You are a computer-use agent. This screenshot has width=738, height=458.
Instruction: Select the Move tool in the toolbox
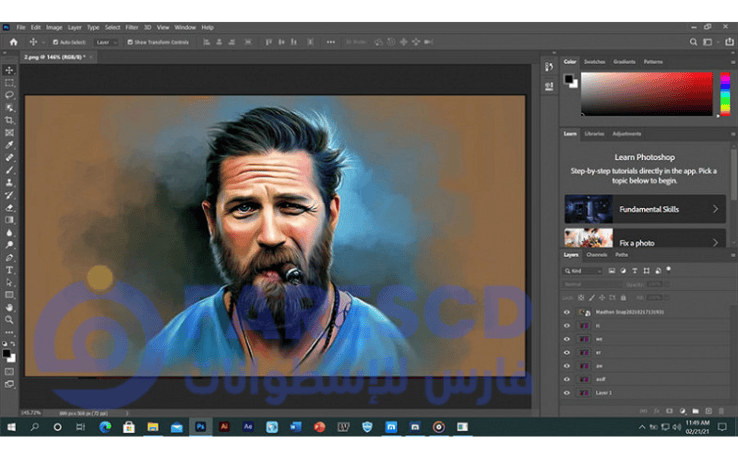[9, 70]
